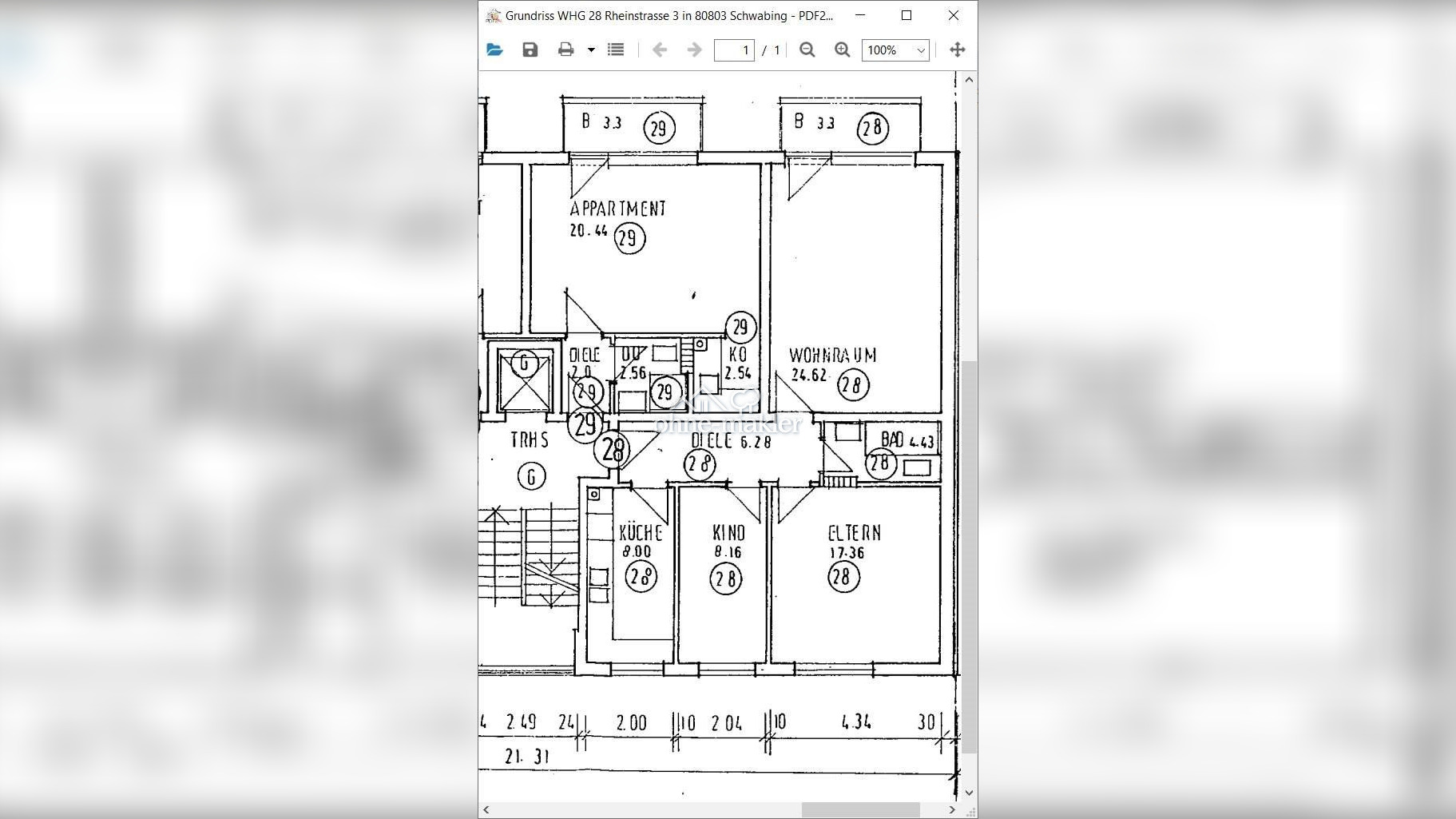Click the vertical scrollbar down arrow

pyautogui.click(x=969, y=793)
